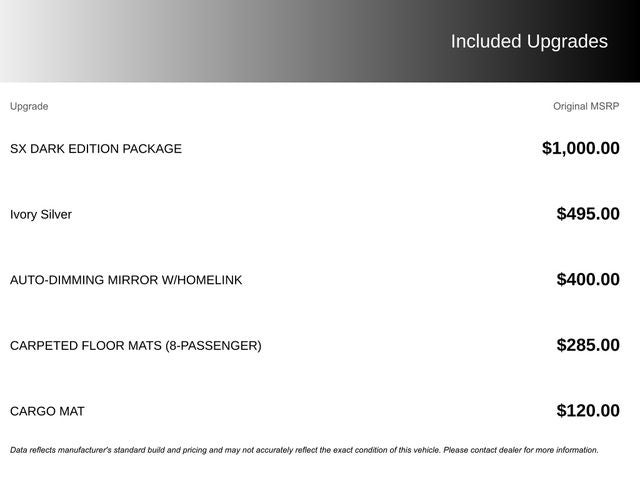This screenshot has width=640, height=480.
Task: Click the $495.00 price
Action: (x=588, y=214)
